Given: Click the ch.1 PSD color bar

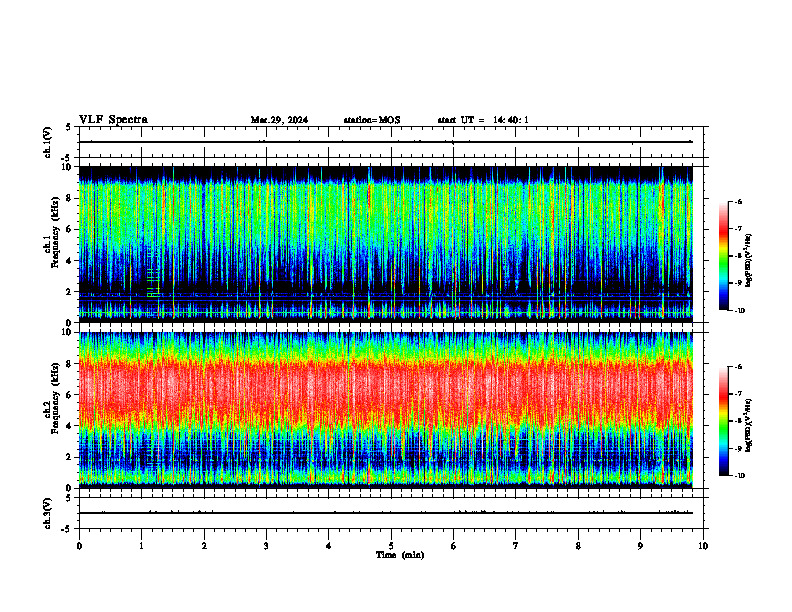Looking at the screenshot, I should (723, 256).
